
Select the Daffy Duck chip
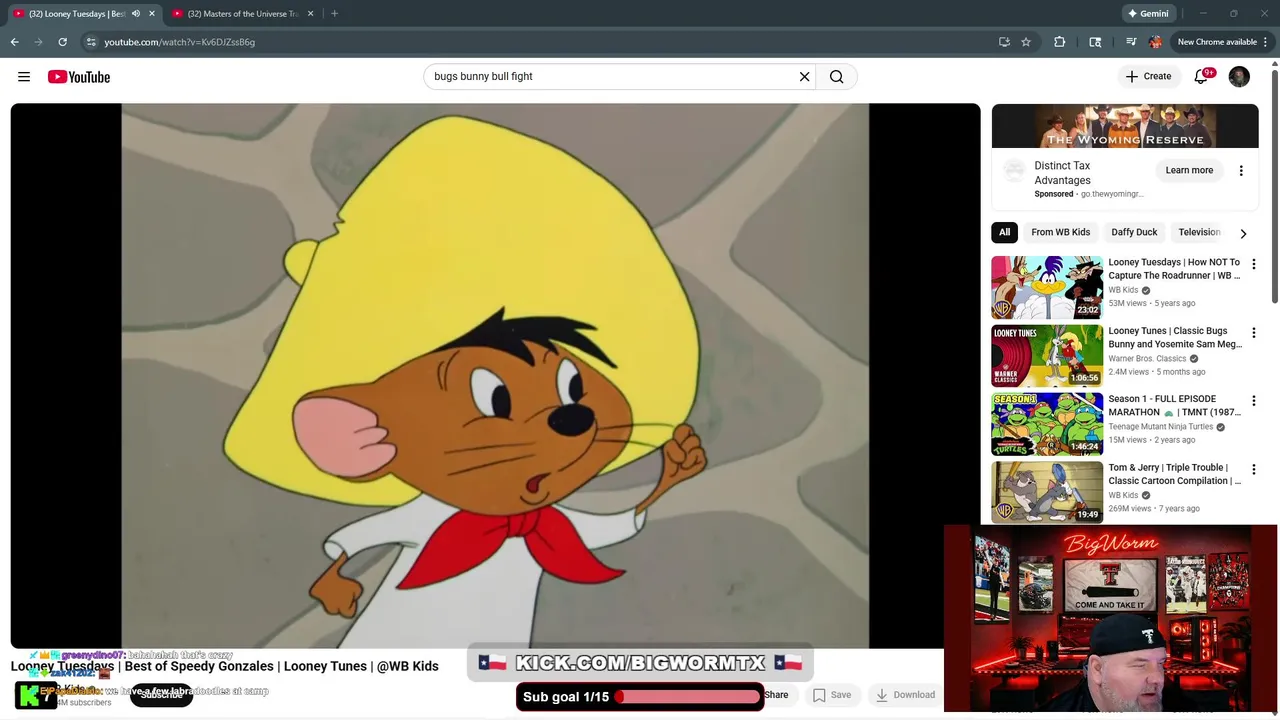[x=1134, y=232]
